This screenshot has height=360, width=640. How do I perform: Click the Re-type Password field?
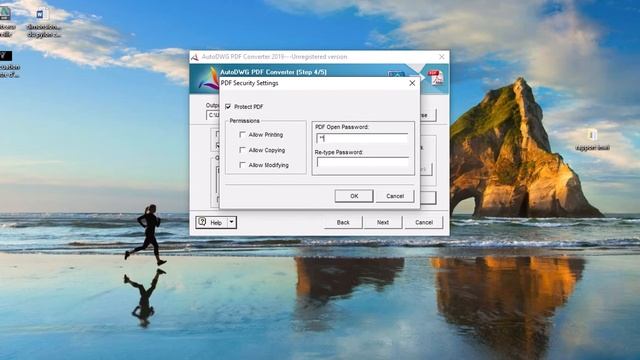[x=362, y=162]
